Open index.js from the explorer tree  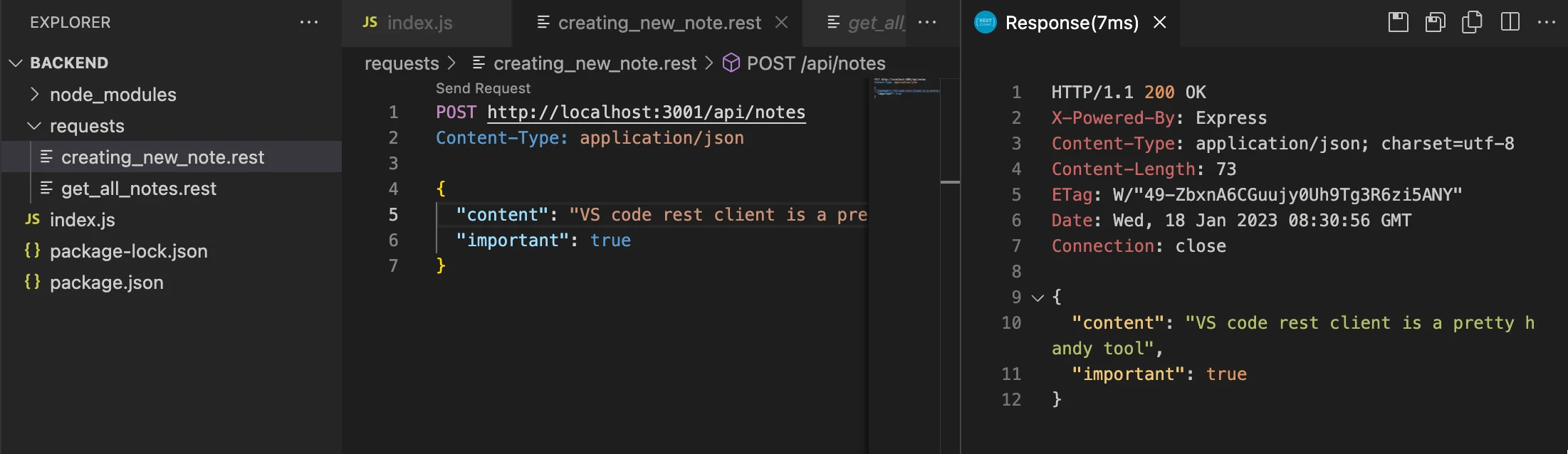pyautogui.click(x=83, y=219)
